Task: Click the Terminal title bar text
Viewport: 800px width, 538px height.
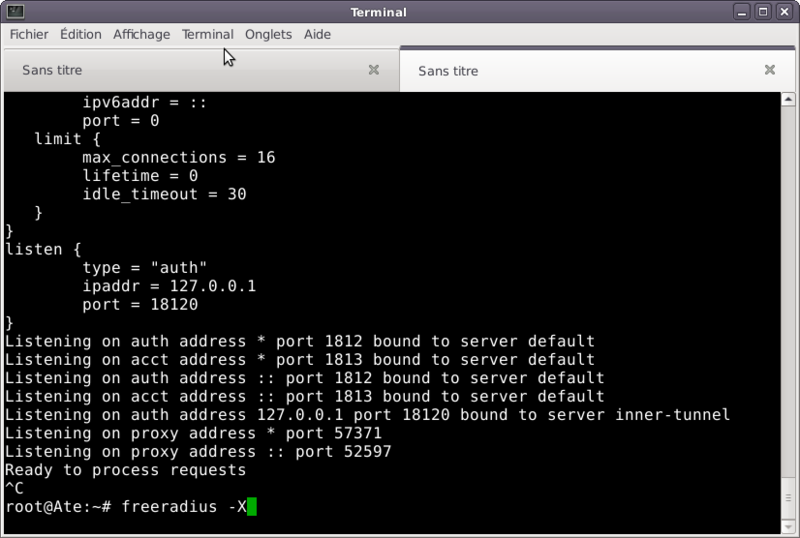Action: [x=379, y=12]
